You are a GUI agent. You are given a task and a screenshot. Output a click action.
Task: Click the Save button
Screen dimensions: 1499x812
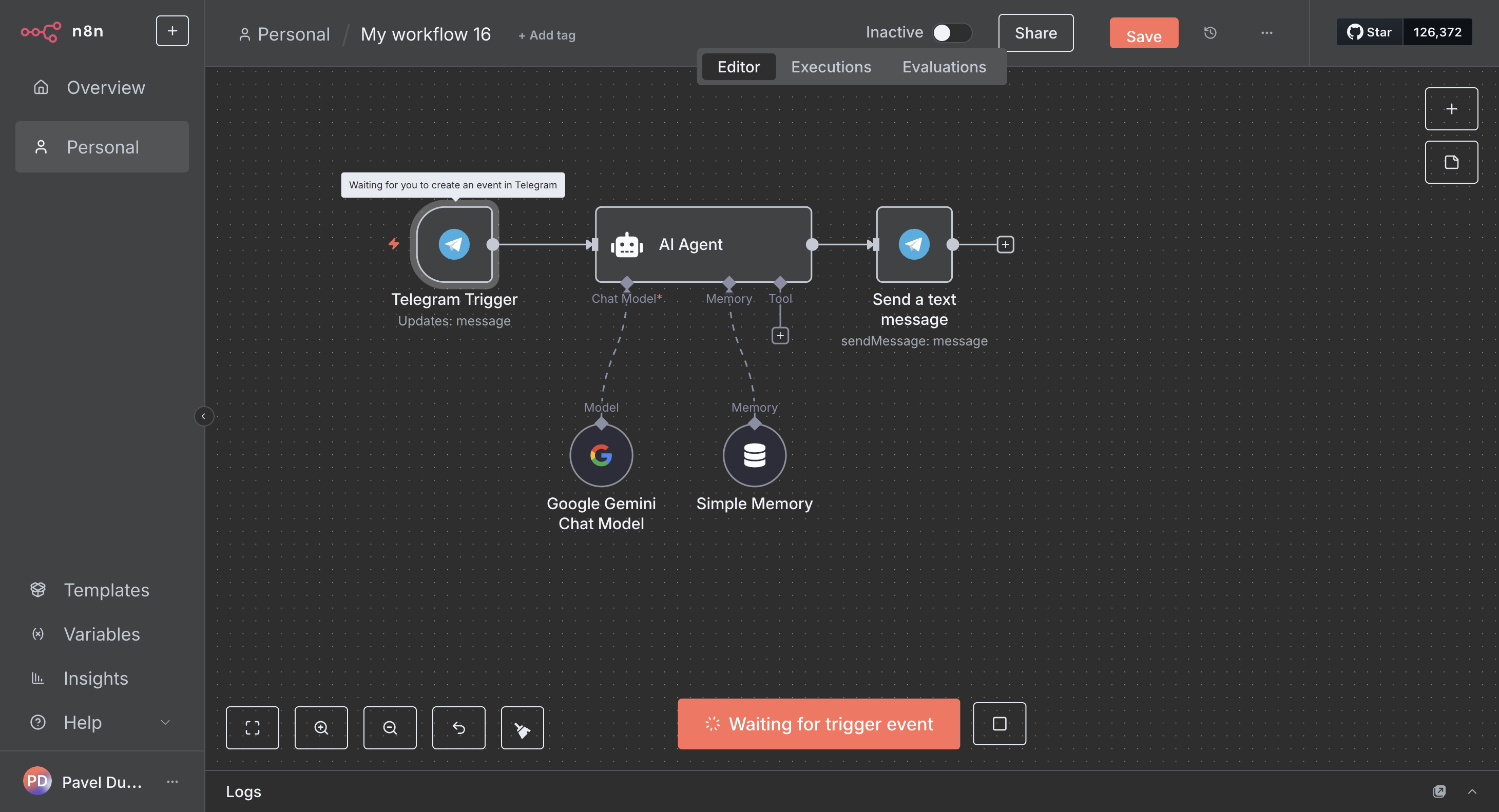[x=1143, y=34]
